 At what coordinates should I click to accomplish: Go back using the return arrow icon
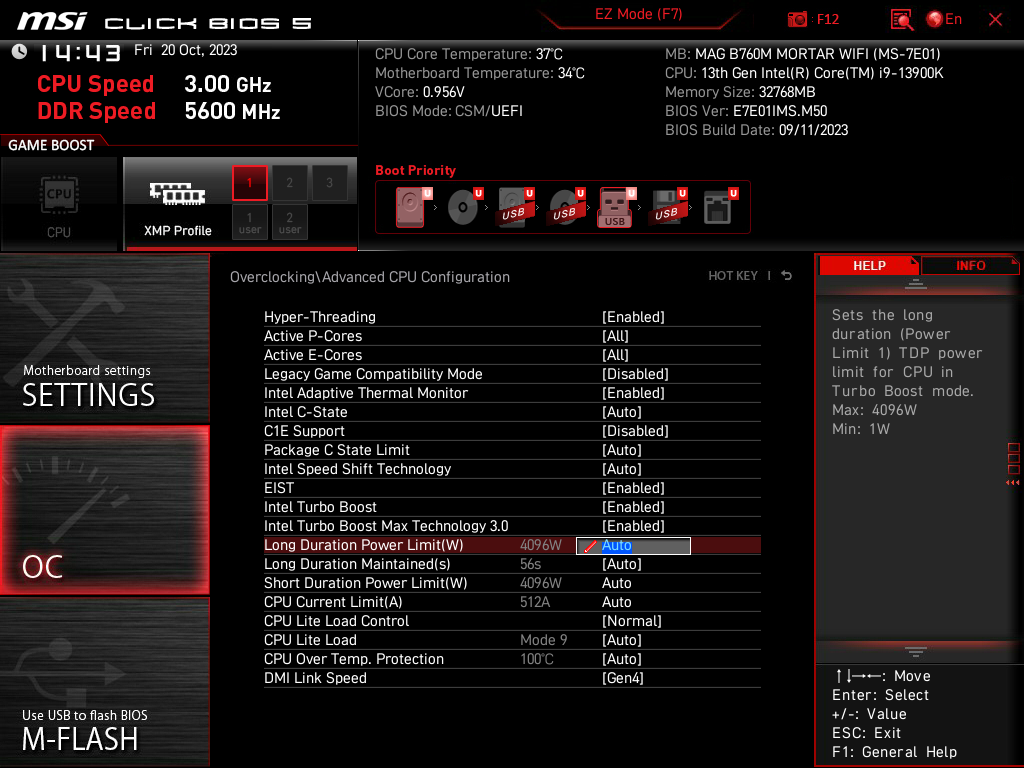point(787,276)
